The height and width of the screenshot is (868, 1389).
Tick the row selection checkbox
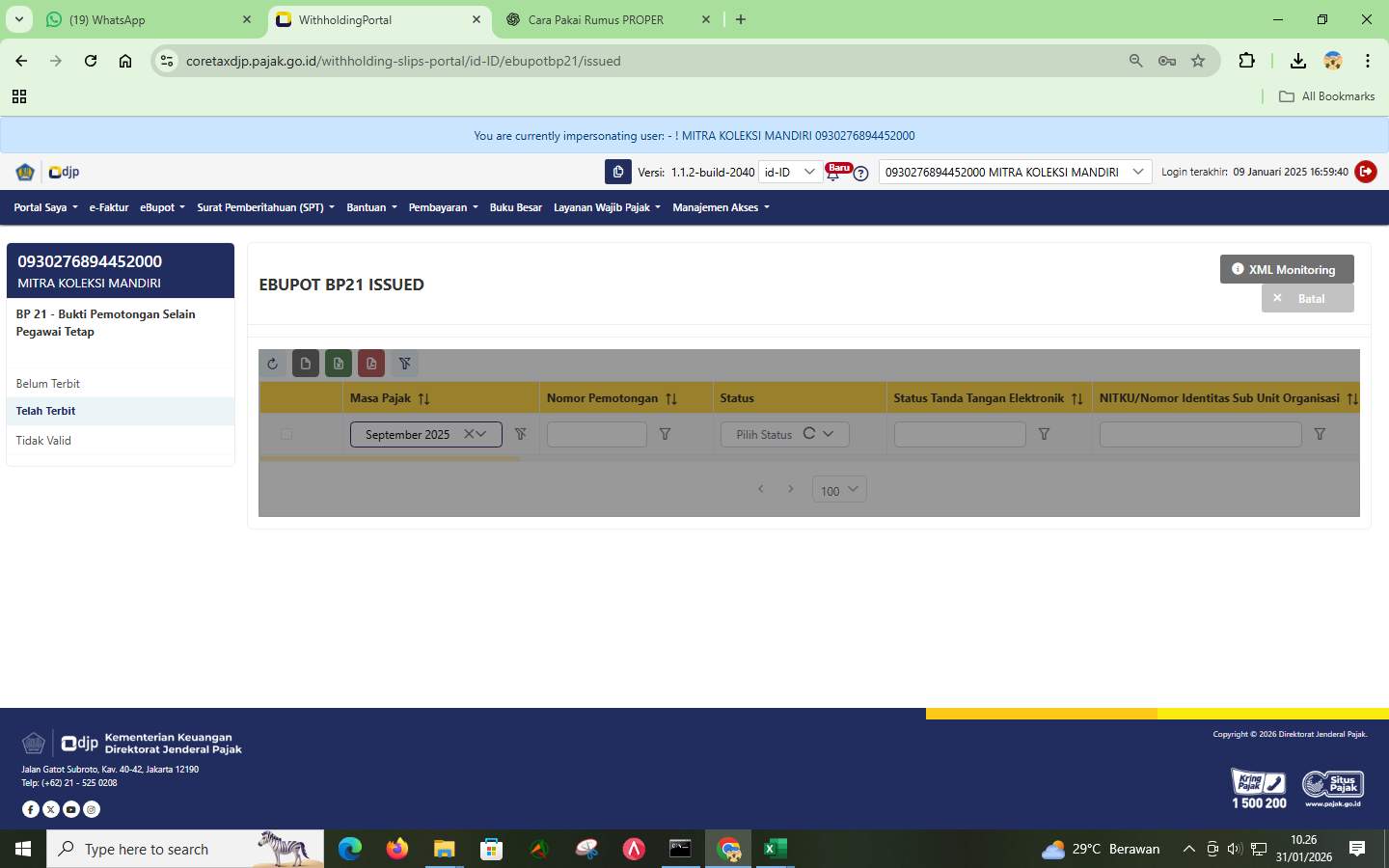286,434
